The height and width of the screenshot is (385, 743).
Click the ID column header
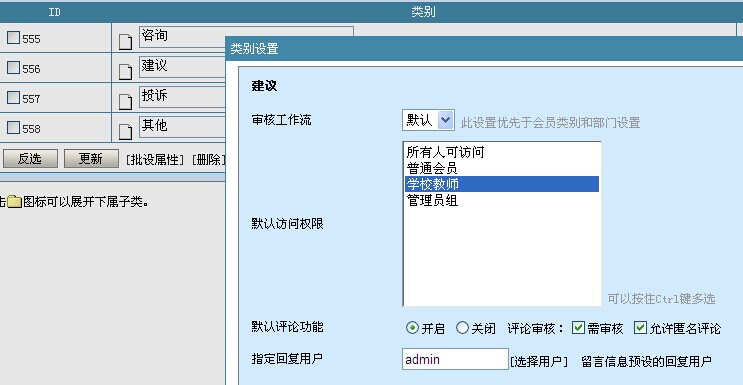54,12
